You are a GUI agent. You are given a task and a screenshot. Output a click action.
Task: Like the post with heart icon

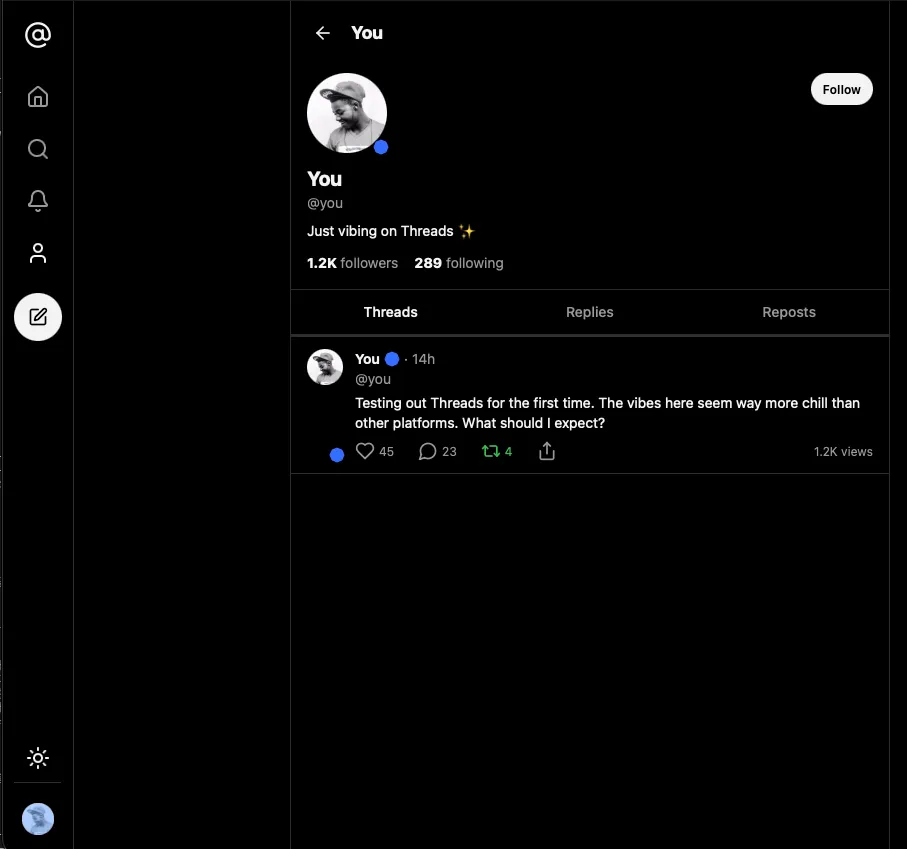click(x=364, y=451)
